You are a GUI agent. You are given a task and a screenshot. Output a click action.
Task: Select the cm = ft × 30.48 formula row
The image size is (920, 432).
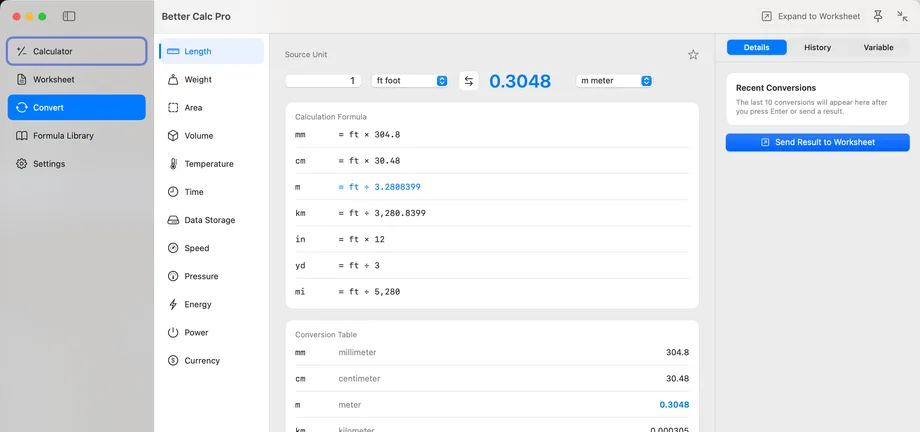492,161
